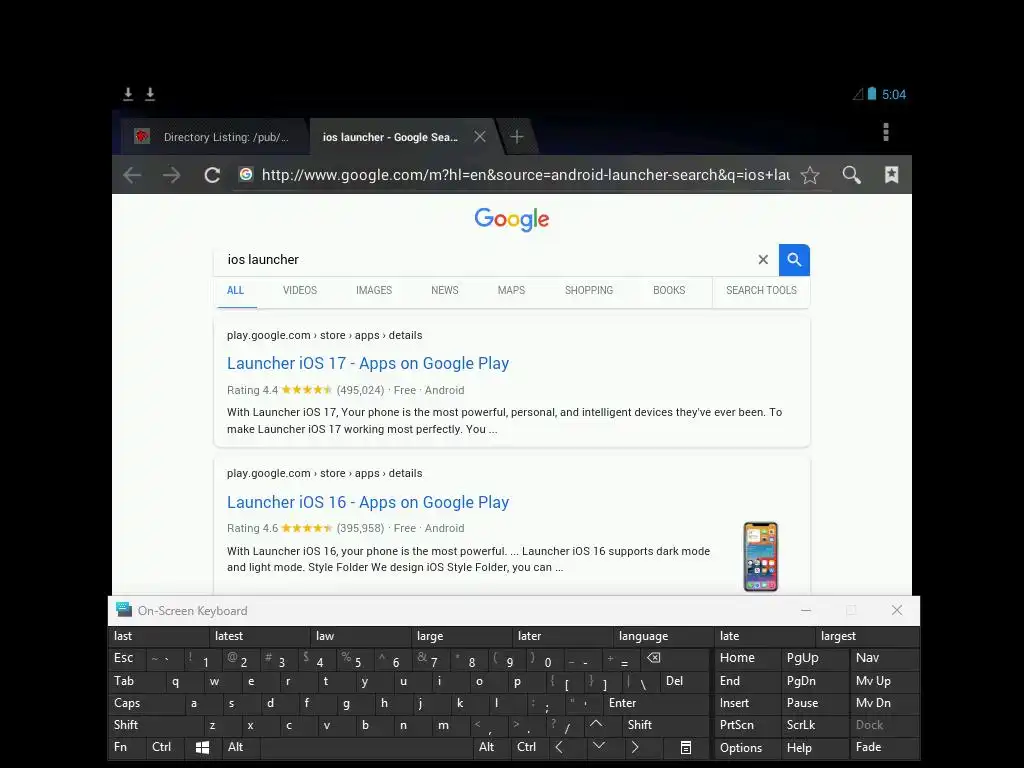1024x768 pixels.
Task: Tap the battery status icon
Action: tap(872, 94)
